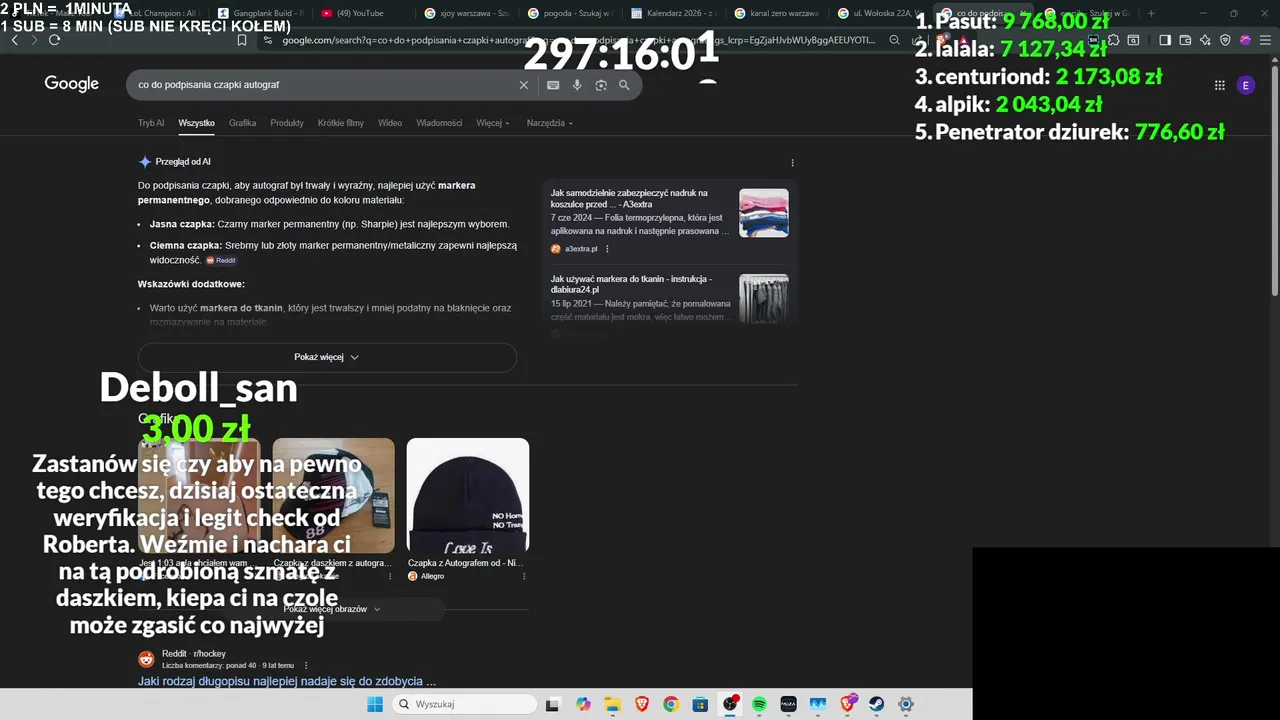
Task: Click the zoom magnifier icon in address bar
Action: [894, 40]
